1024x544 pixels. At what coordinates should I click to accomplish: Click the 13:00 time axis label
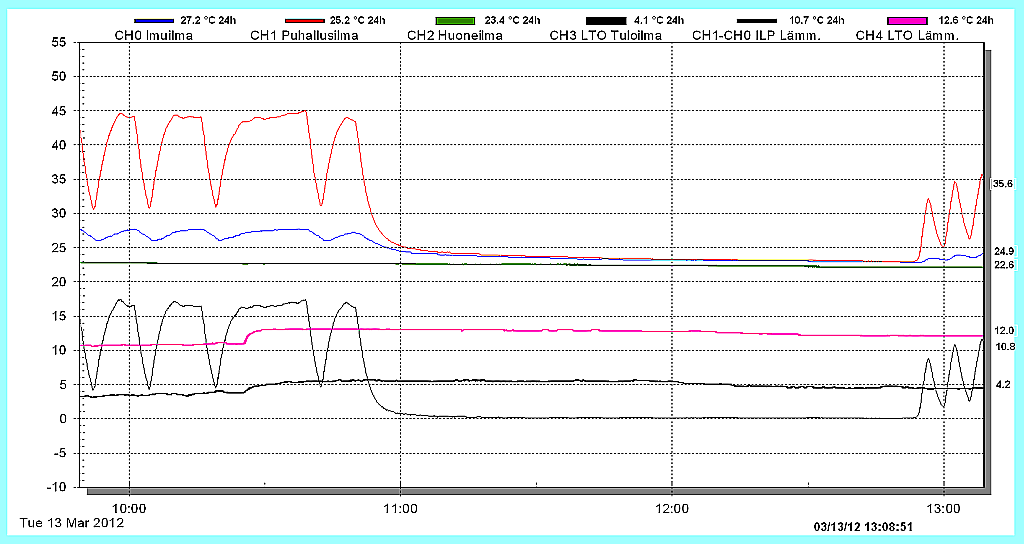pos(944,507)
